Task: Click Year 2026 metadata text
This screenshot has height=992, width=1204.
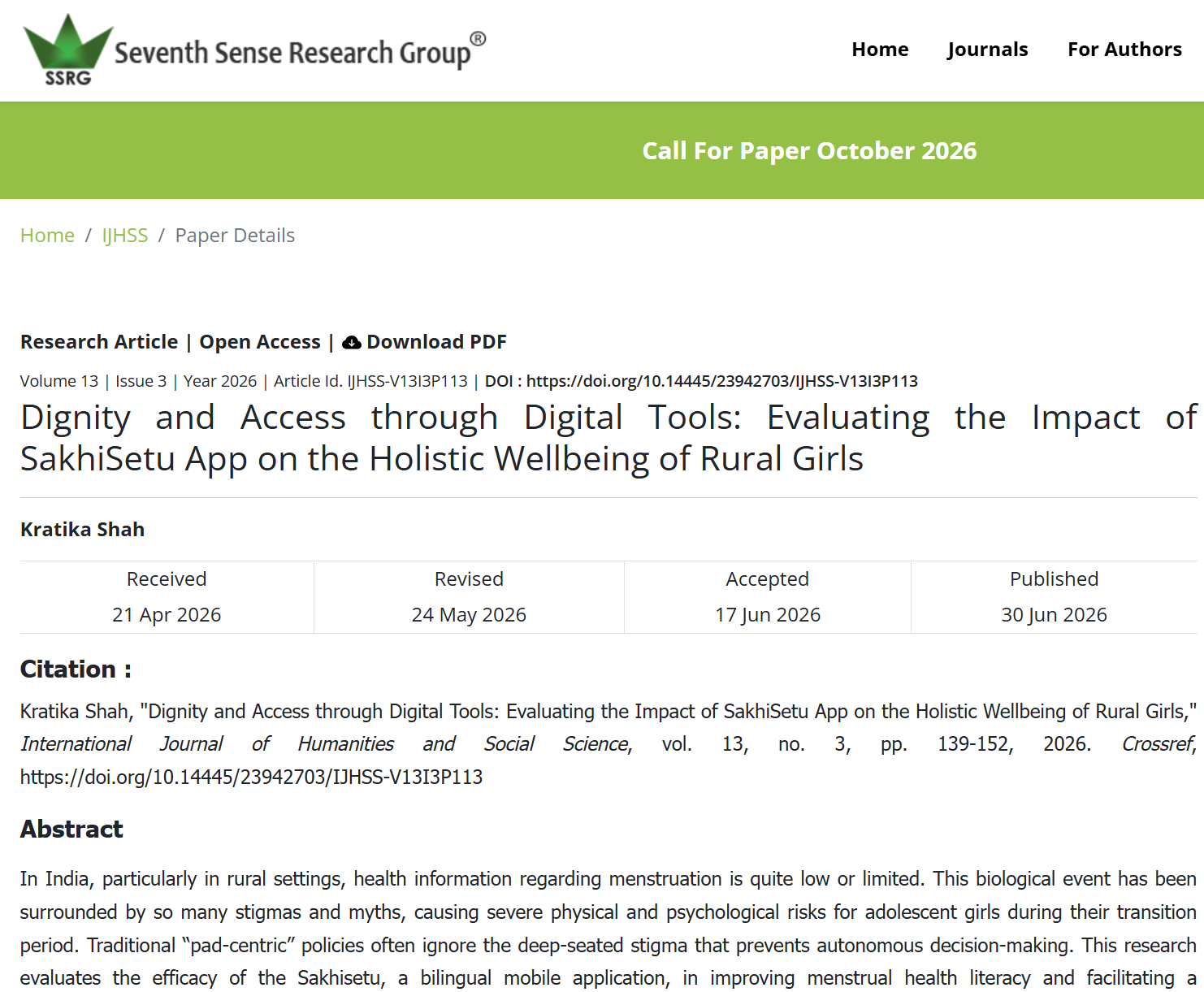Action: tap(220, 381)
